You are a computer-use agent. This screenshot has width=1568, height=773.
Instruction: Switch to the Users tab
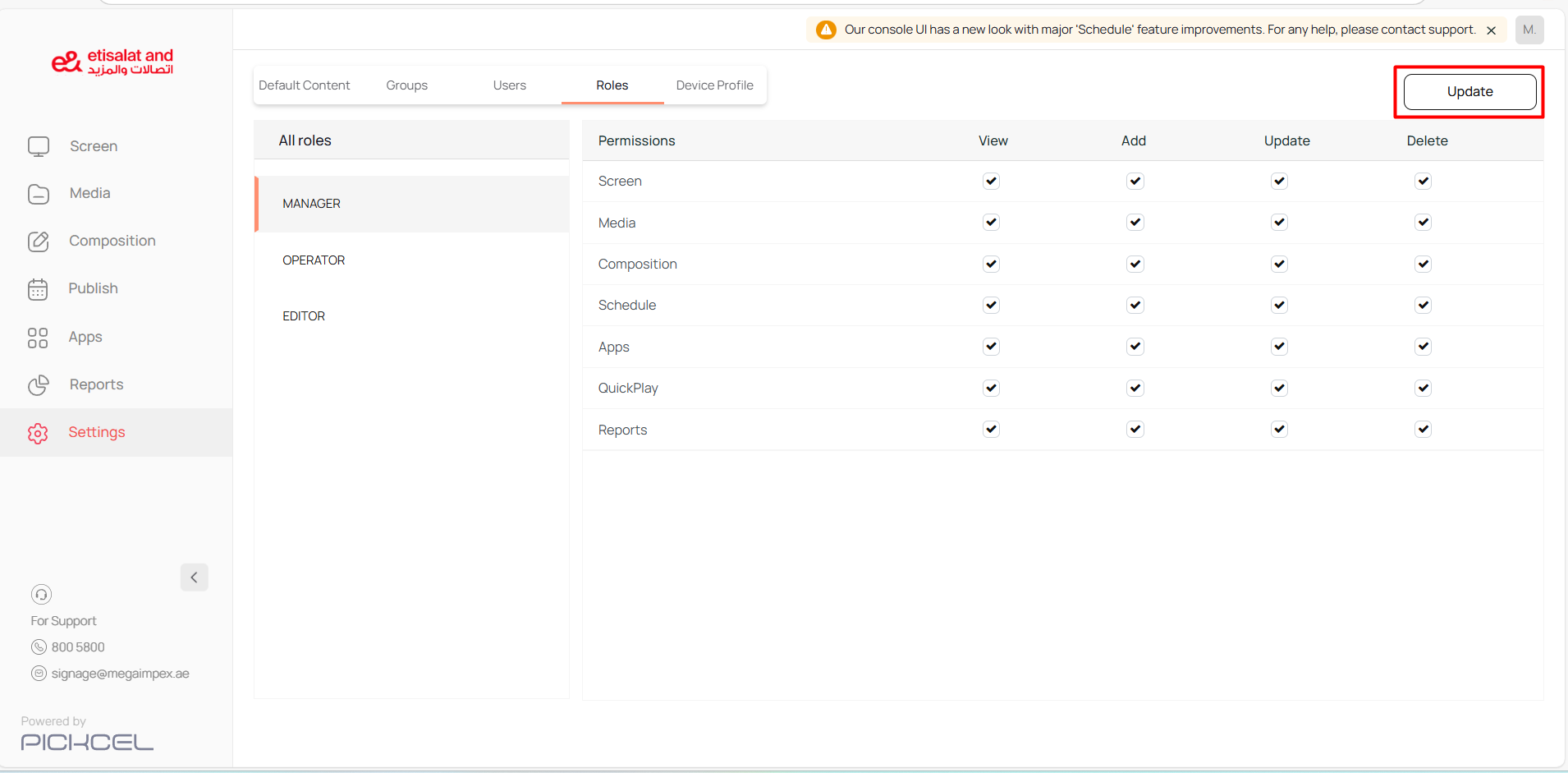pos(509,85)
